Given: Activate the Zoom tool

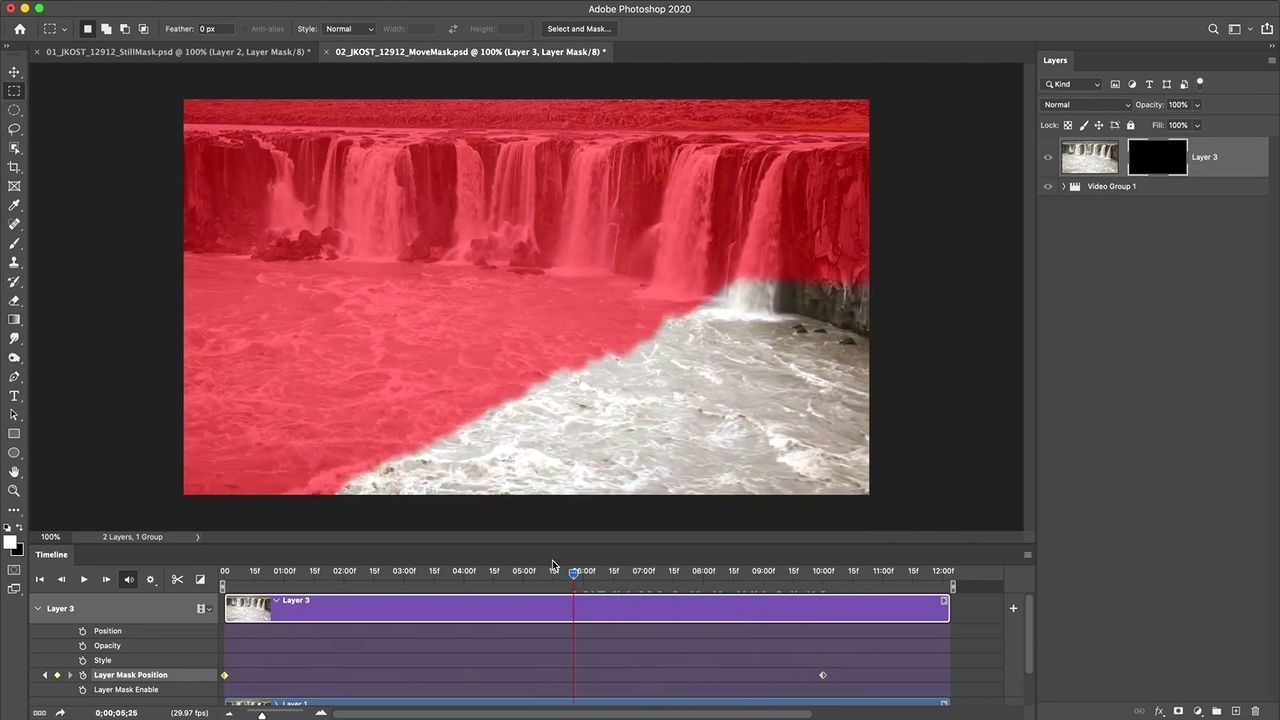Looking at the screenshot, I should [14, 491].
